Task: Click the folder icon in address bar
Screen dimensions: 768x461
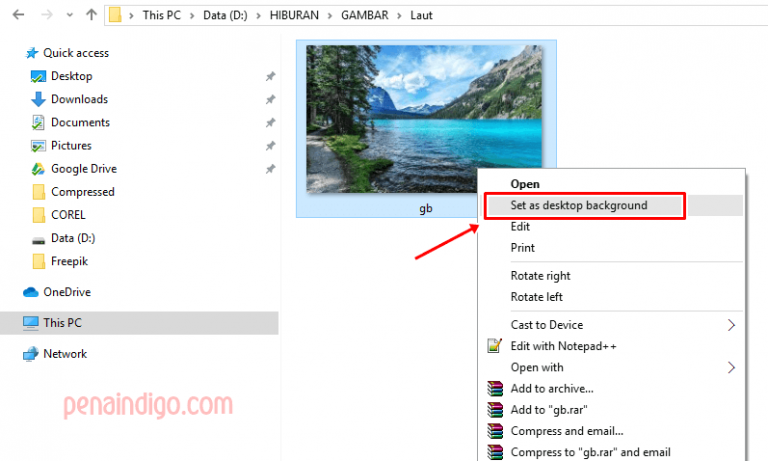Action: (x=115, y=15)
